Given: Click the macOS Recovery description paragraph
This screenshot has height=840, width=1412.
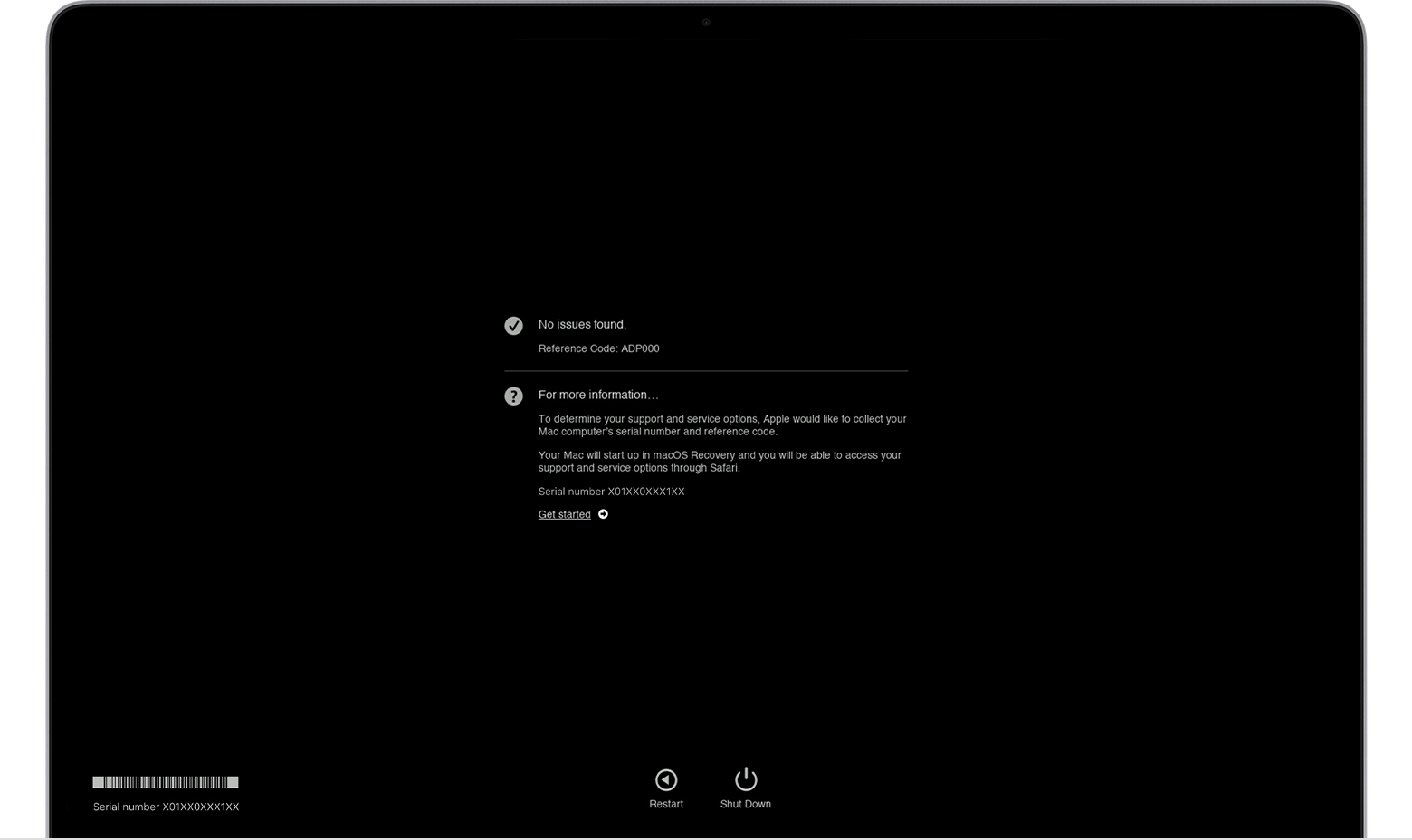Looking at the screenshot, I should (x=720, y=462).
